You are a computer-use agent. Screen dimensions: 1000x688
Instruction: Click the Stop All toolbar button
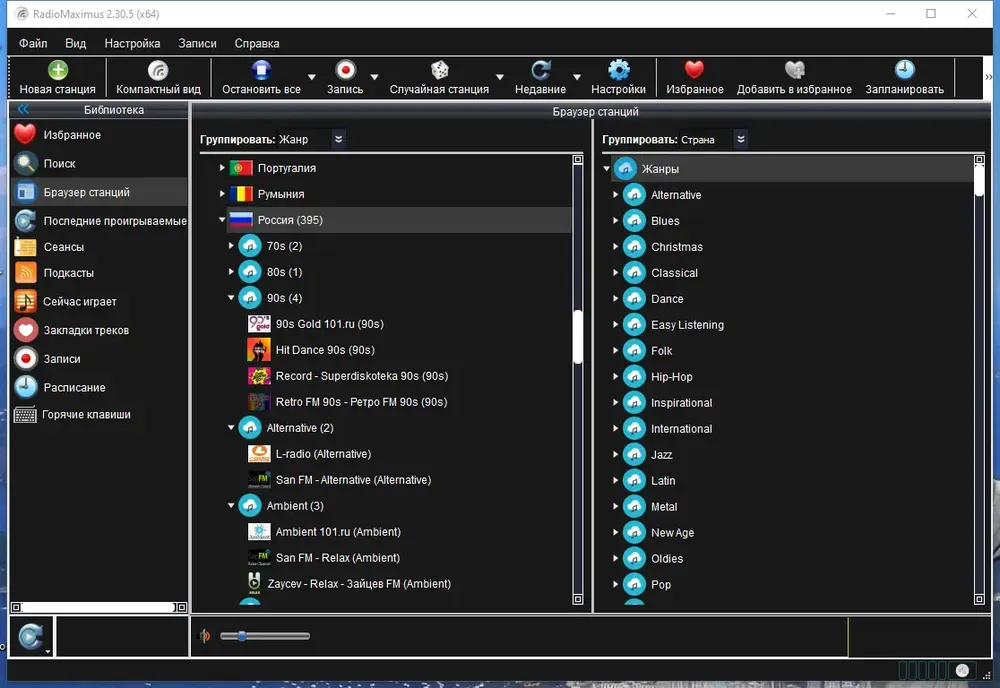click(x=261, y=78)
